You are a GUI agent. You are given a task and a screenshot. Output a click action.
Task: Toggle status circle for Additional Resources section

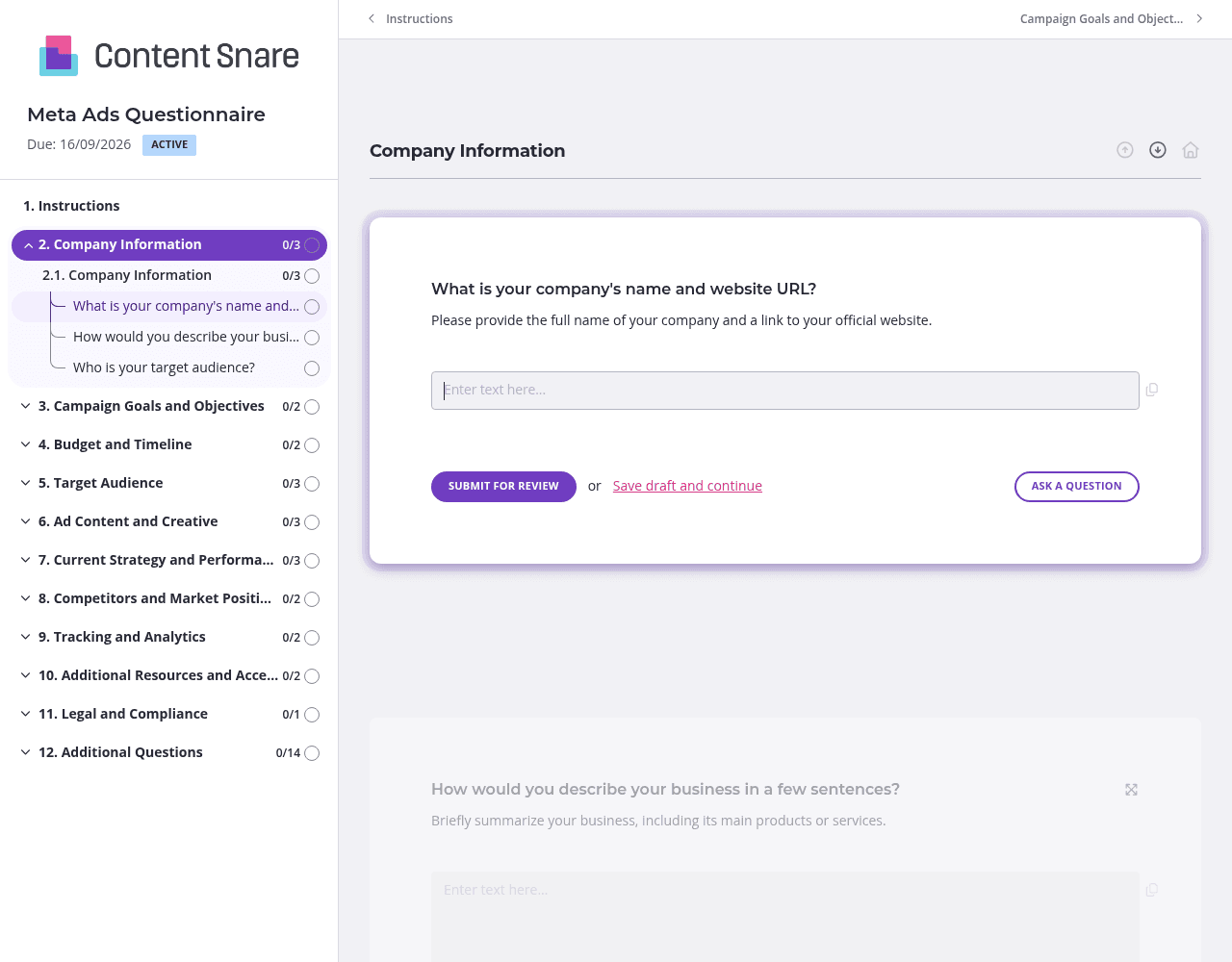312,676
